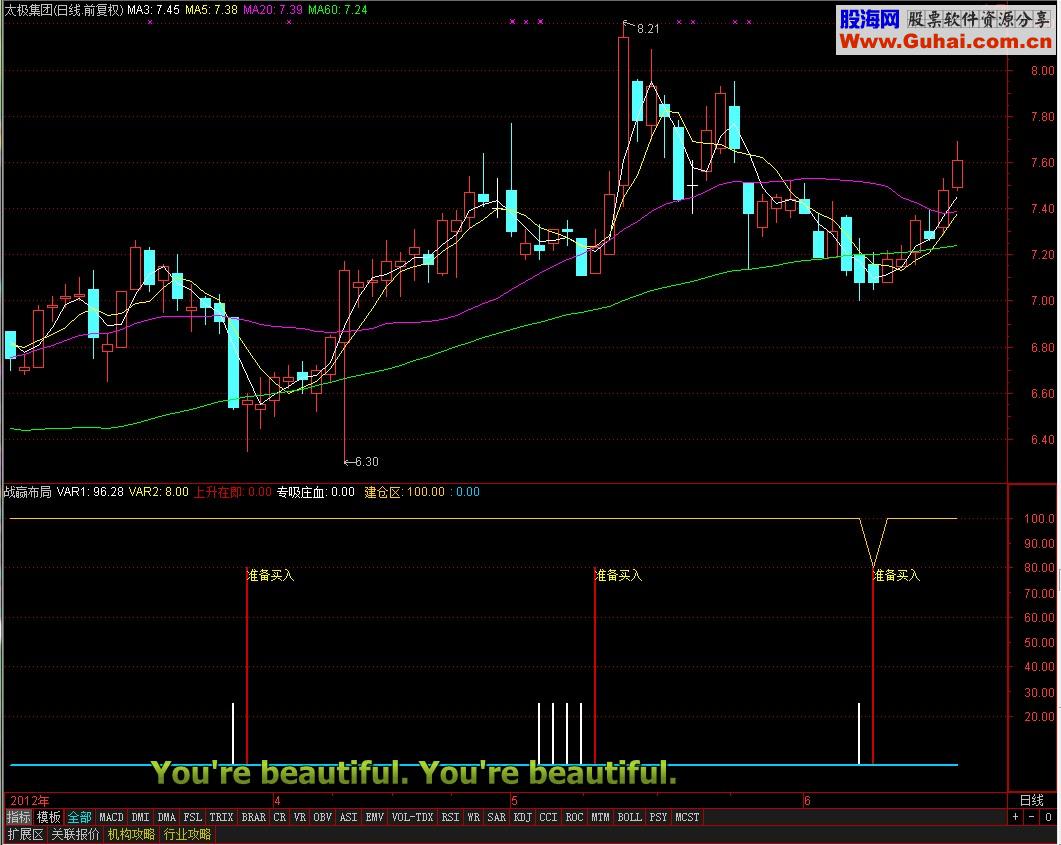Switch to the EMV indicator
This screenshot has height=845, width=1061.
click(x=374, y=817)
